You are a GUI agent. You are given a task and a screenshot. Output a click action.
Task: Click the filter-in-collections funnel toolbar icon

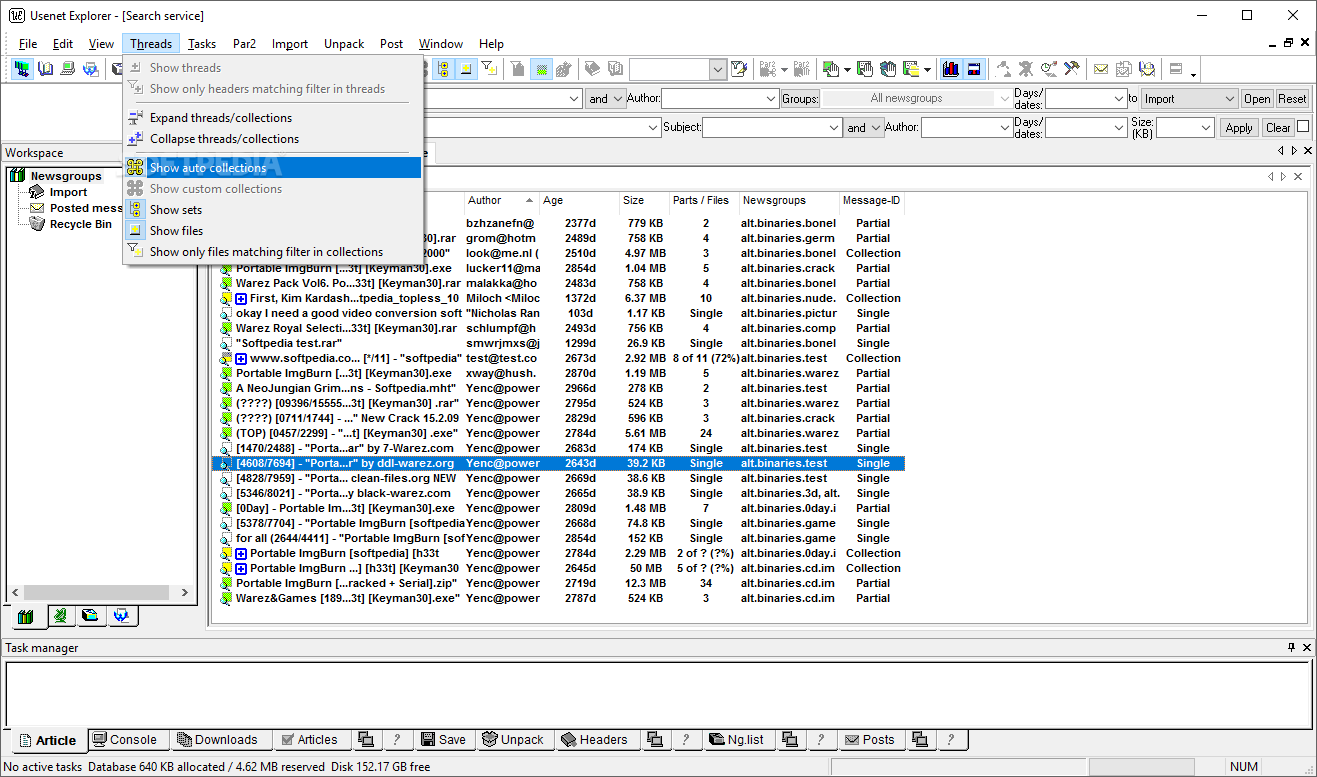(x=489, y=69)
